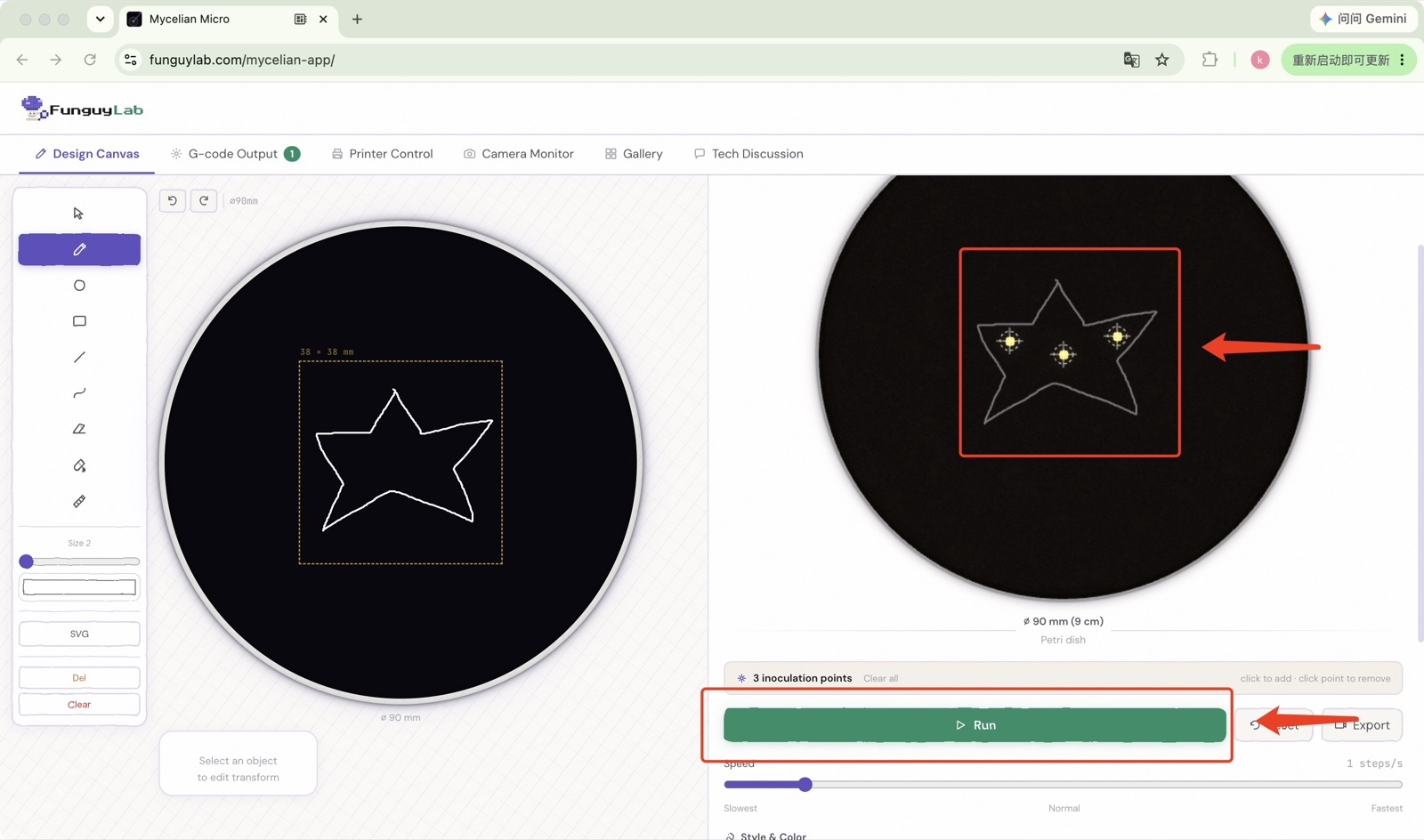Adjust the brush Size slider handle
The height and width of the screenshot is (840, 1424).
27,561
